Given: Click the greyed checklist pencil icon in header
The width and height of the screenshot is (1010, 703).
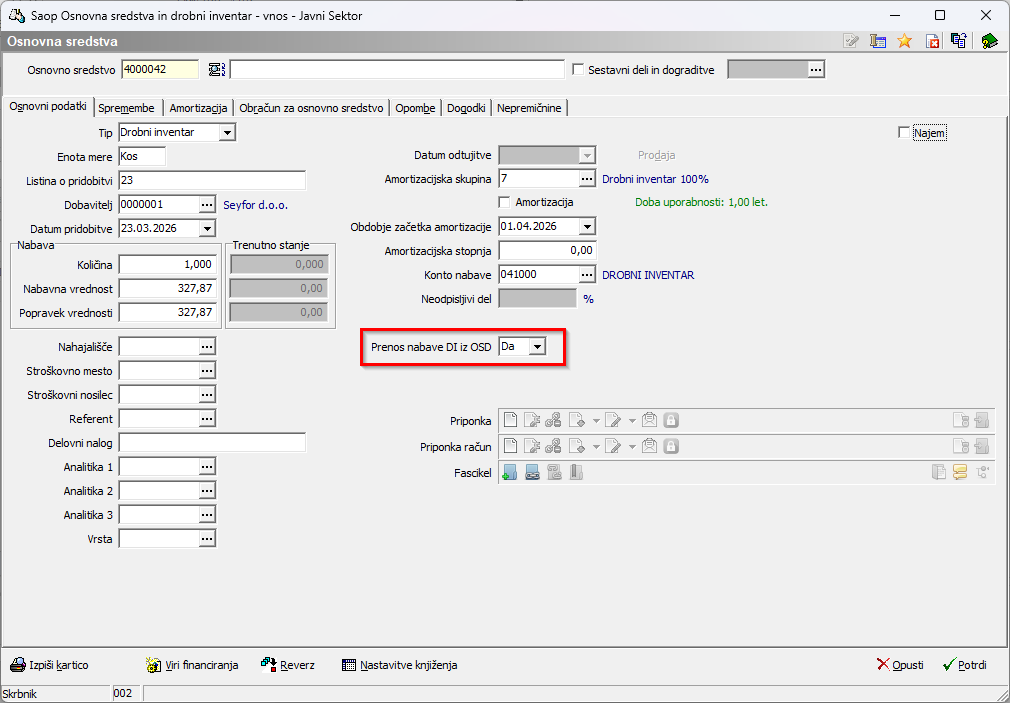Looking at the screenshot, I should click(851, 41).
